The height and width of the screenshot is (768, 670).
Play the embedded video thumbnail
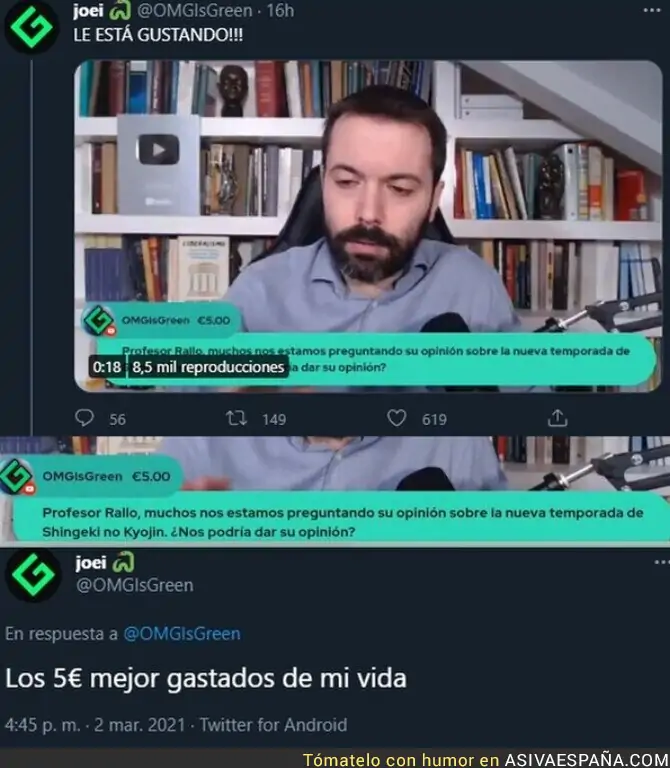[368, 226]
